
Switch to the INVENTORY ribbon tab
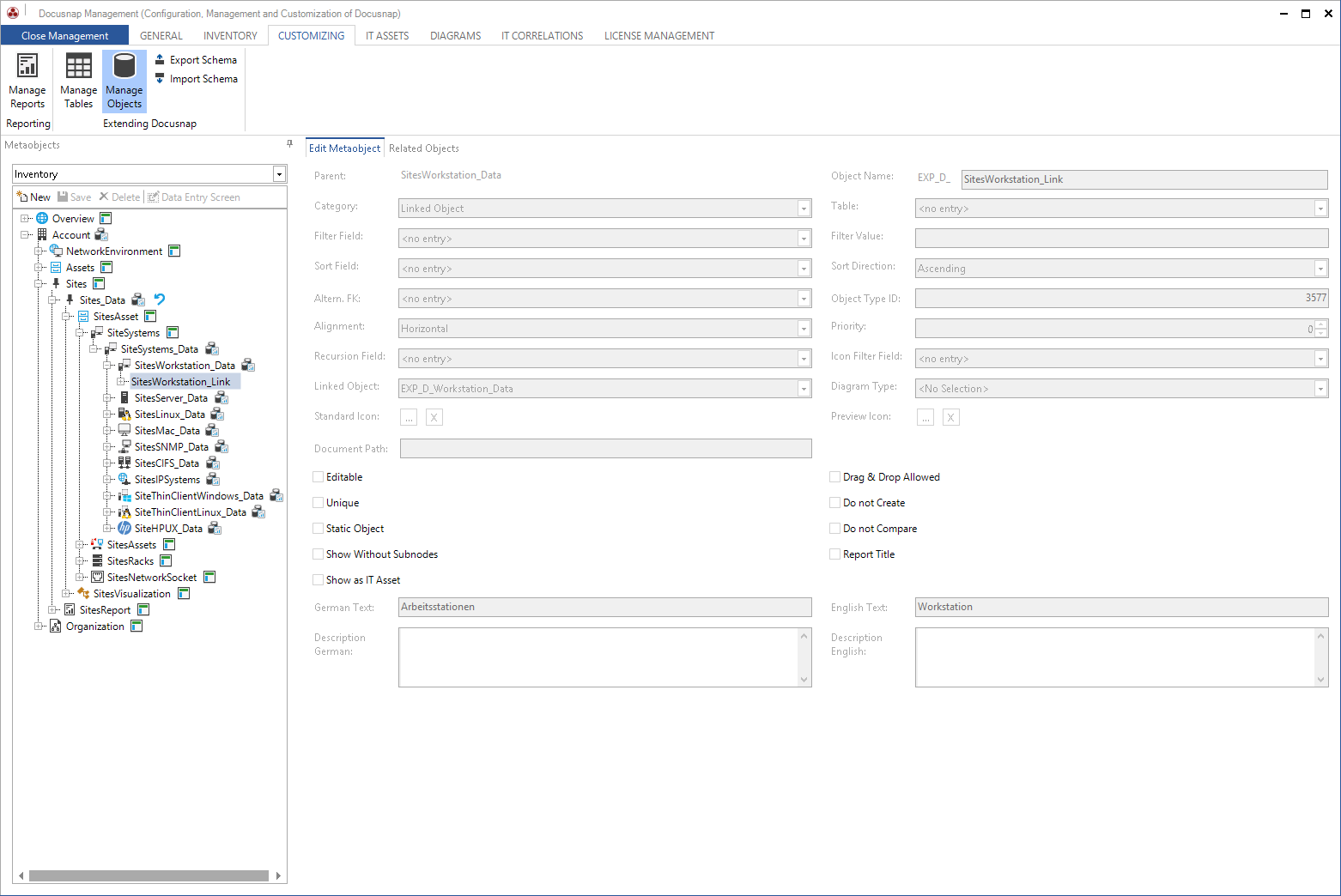coord(230,36)
